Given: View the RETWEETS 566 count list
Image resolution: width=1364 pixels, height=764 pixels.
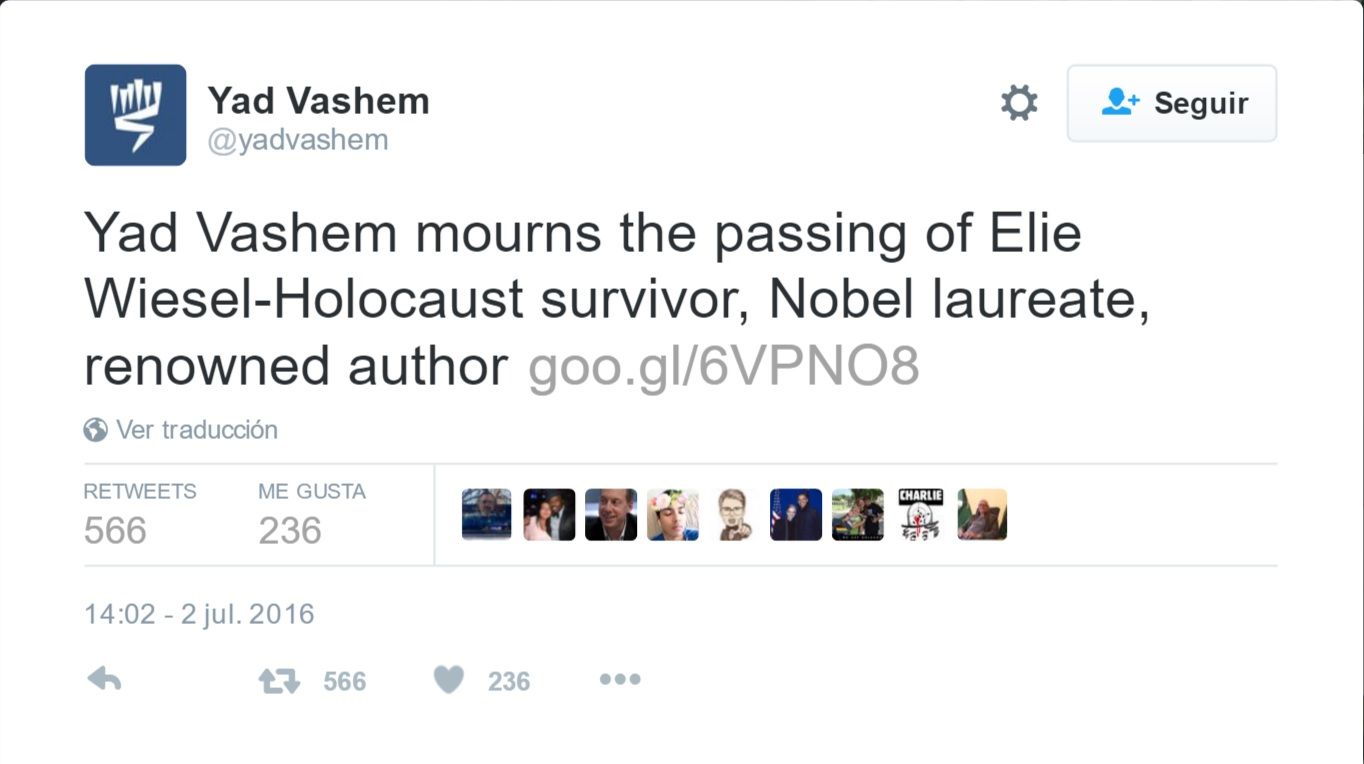Looking at the screenshot, I should (139, 516).
